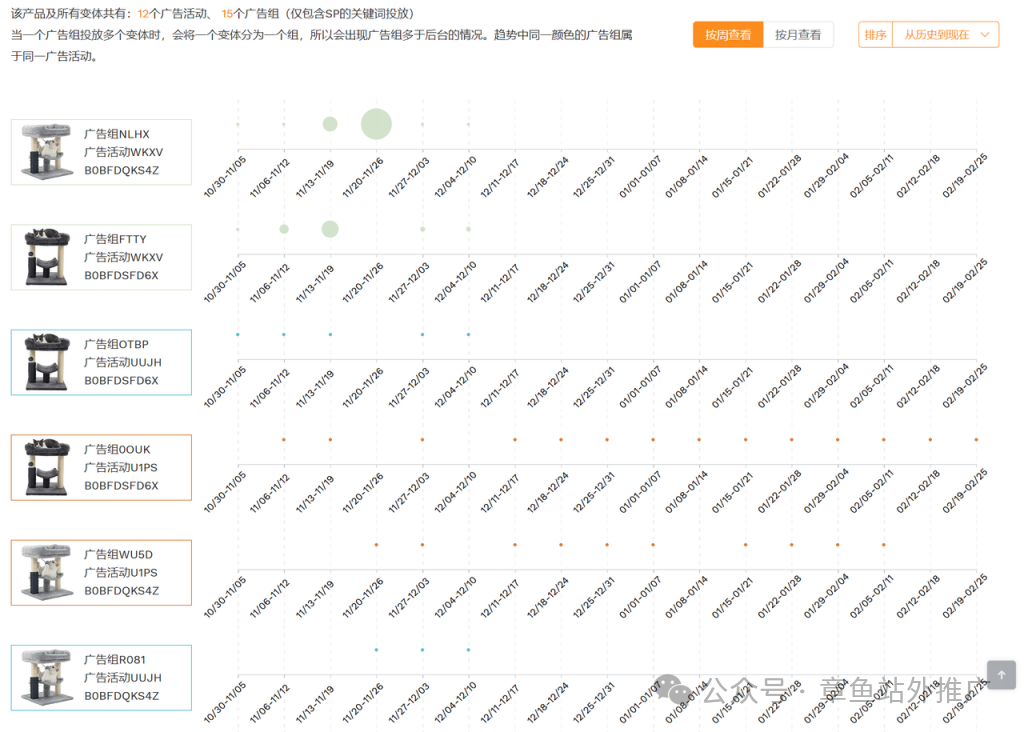Screen dimensions: 1024x732
Task: Click the text 广告组0OUK
Action: click(117, 449)
